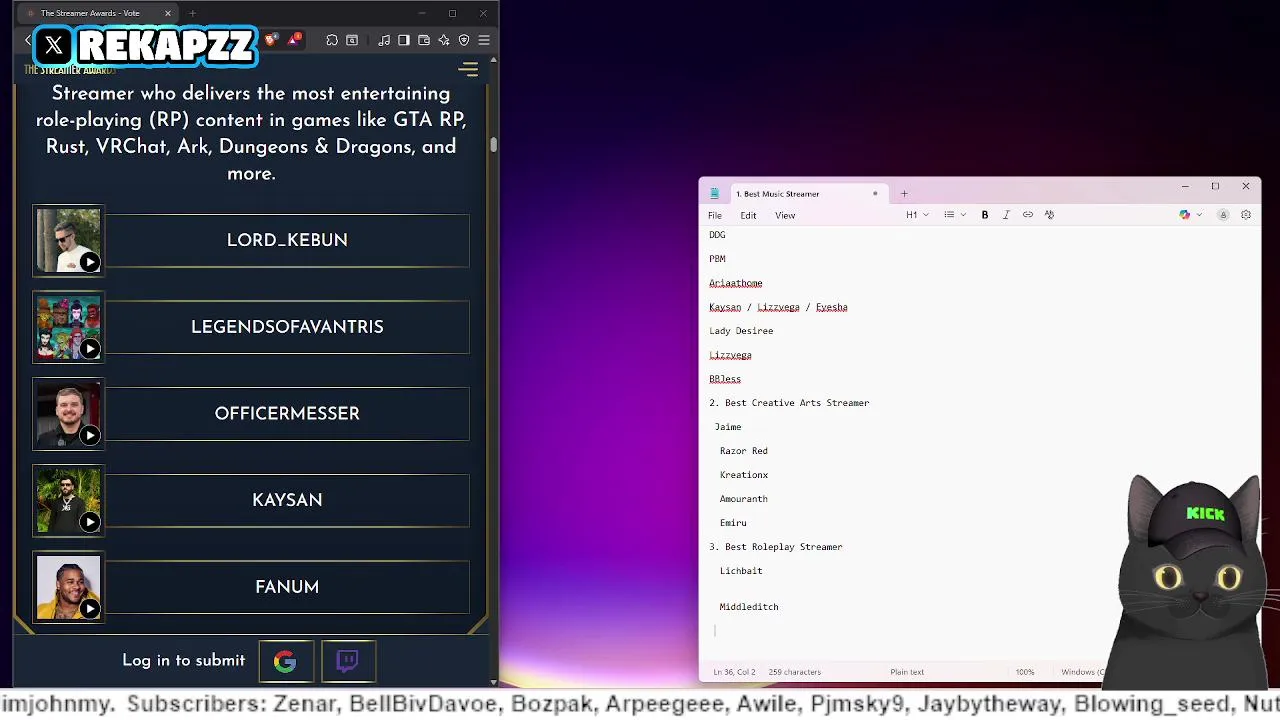Close The Streamer Awards browser tab
1280x720 pixels.
click(x=167, y=13)
